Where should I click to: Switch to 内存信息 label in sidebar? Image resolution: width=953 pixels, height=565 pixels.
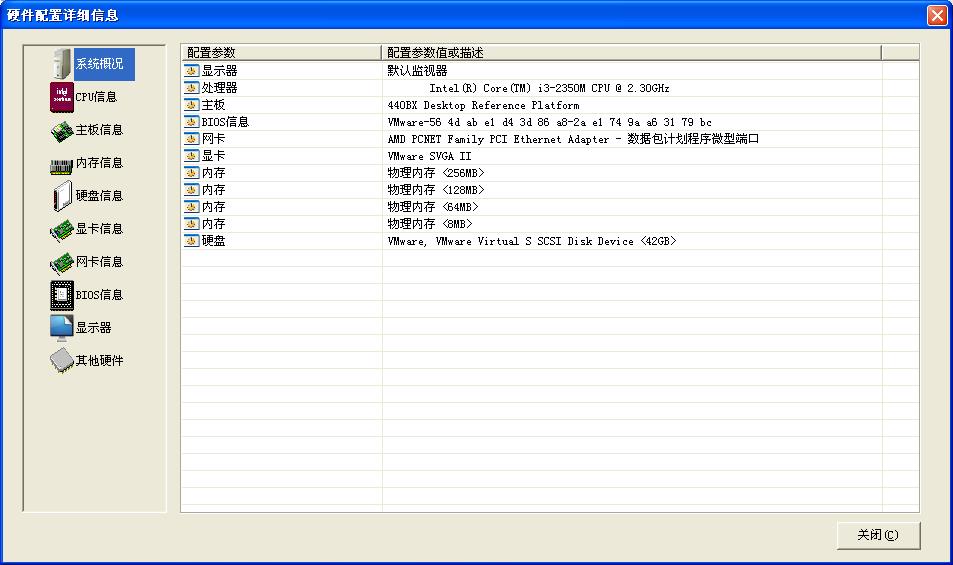click(100, 163)
